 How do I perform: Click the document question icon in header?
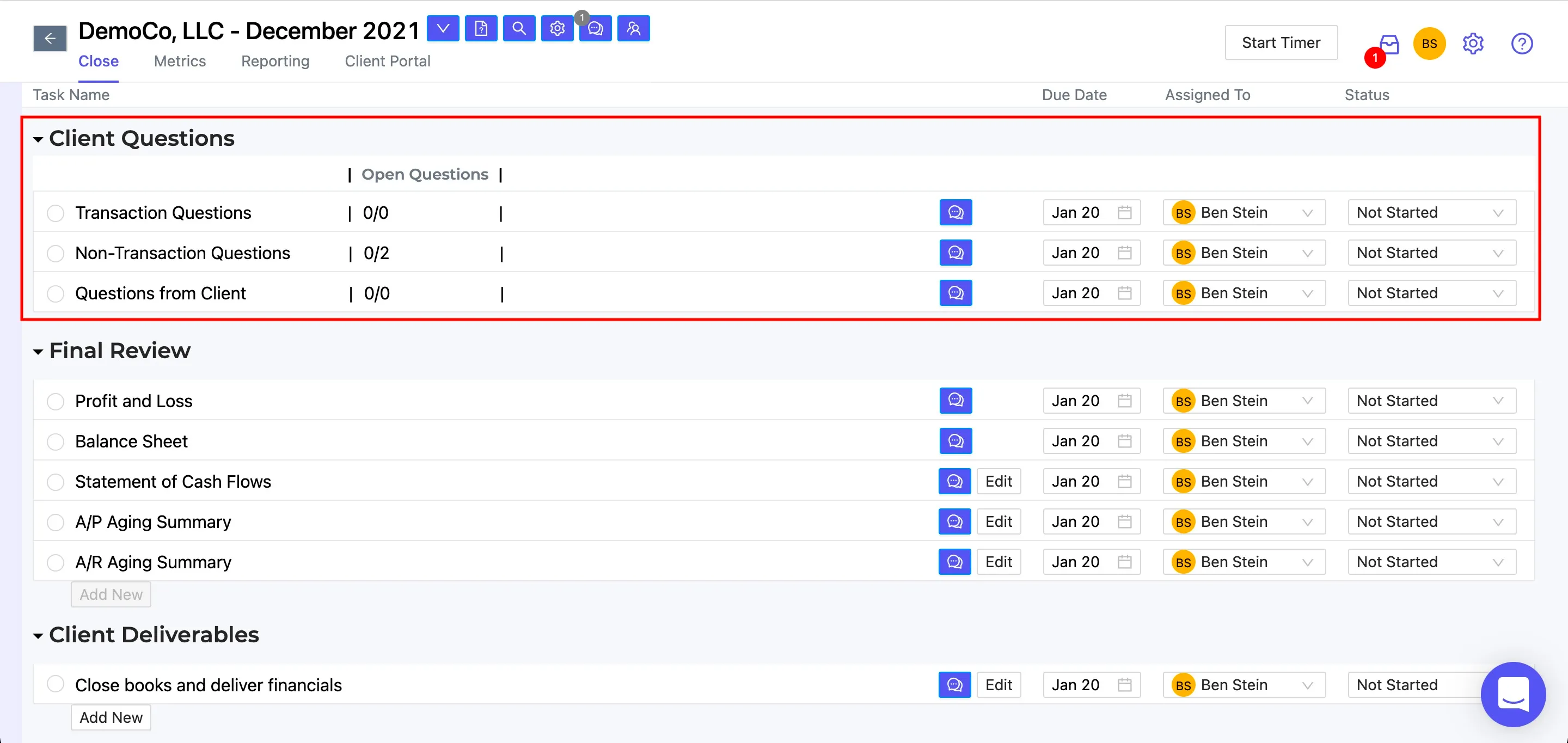(x=481, y=29)
